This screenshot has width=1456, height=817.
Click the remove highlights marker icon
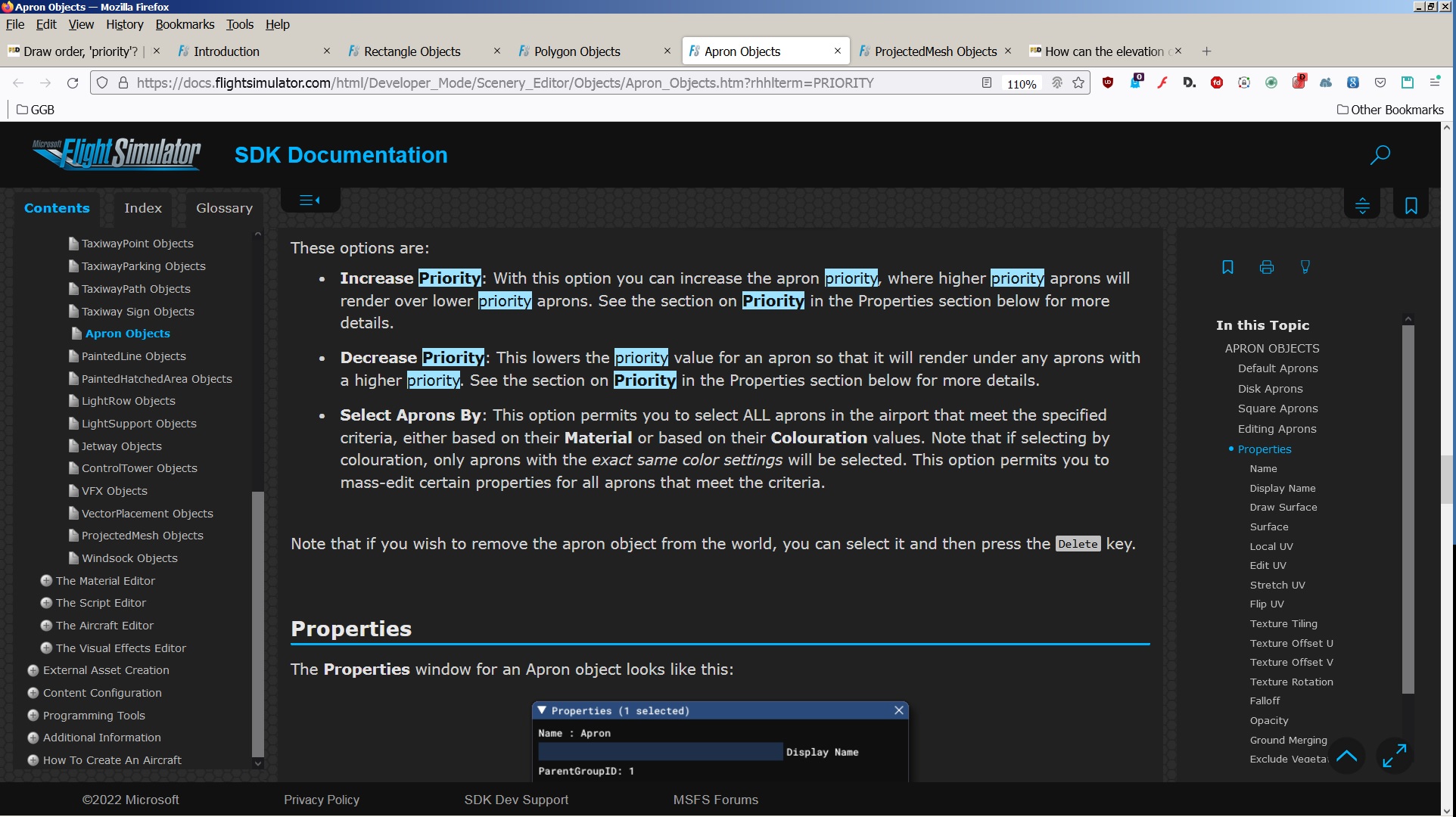pos(1305,267)
